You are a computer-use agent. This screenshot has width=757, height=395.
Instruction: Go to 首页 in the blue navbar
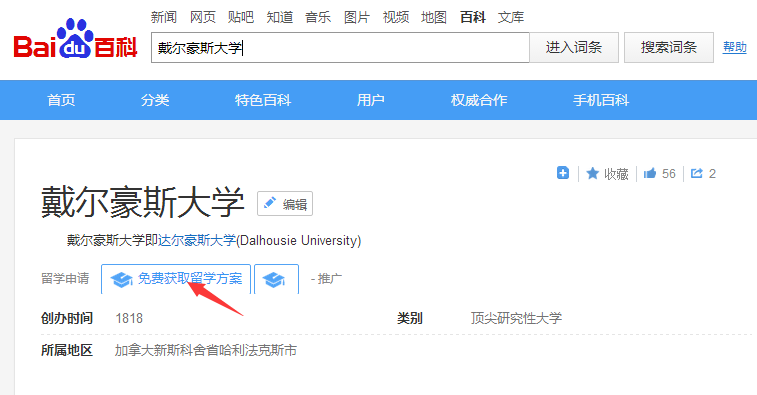pyautogui.click(x=61, y=100)
